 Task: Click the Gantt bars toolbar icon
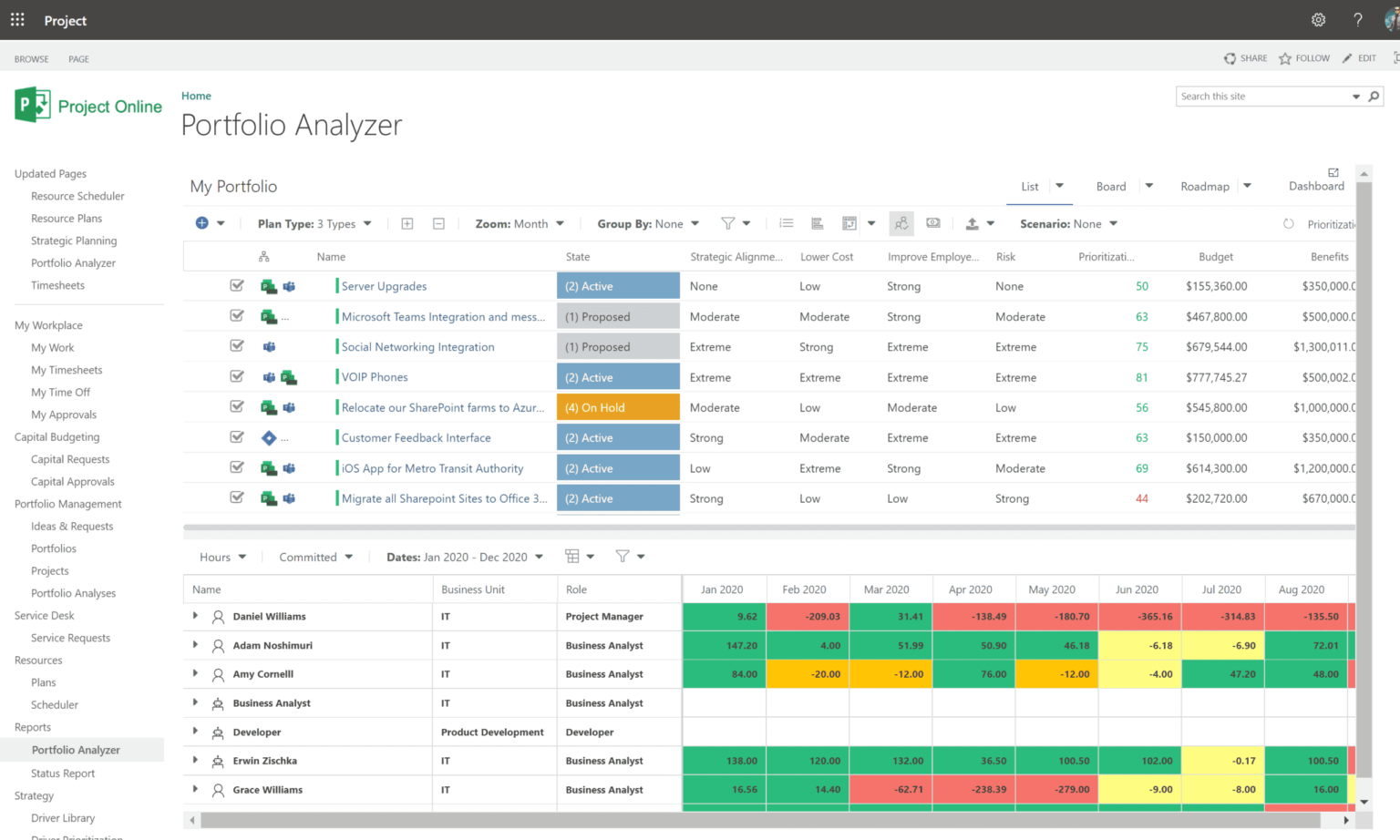point(818,223)
